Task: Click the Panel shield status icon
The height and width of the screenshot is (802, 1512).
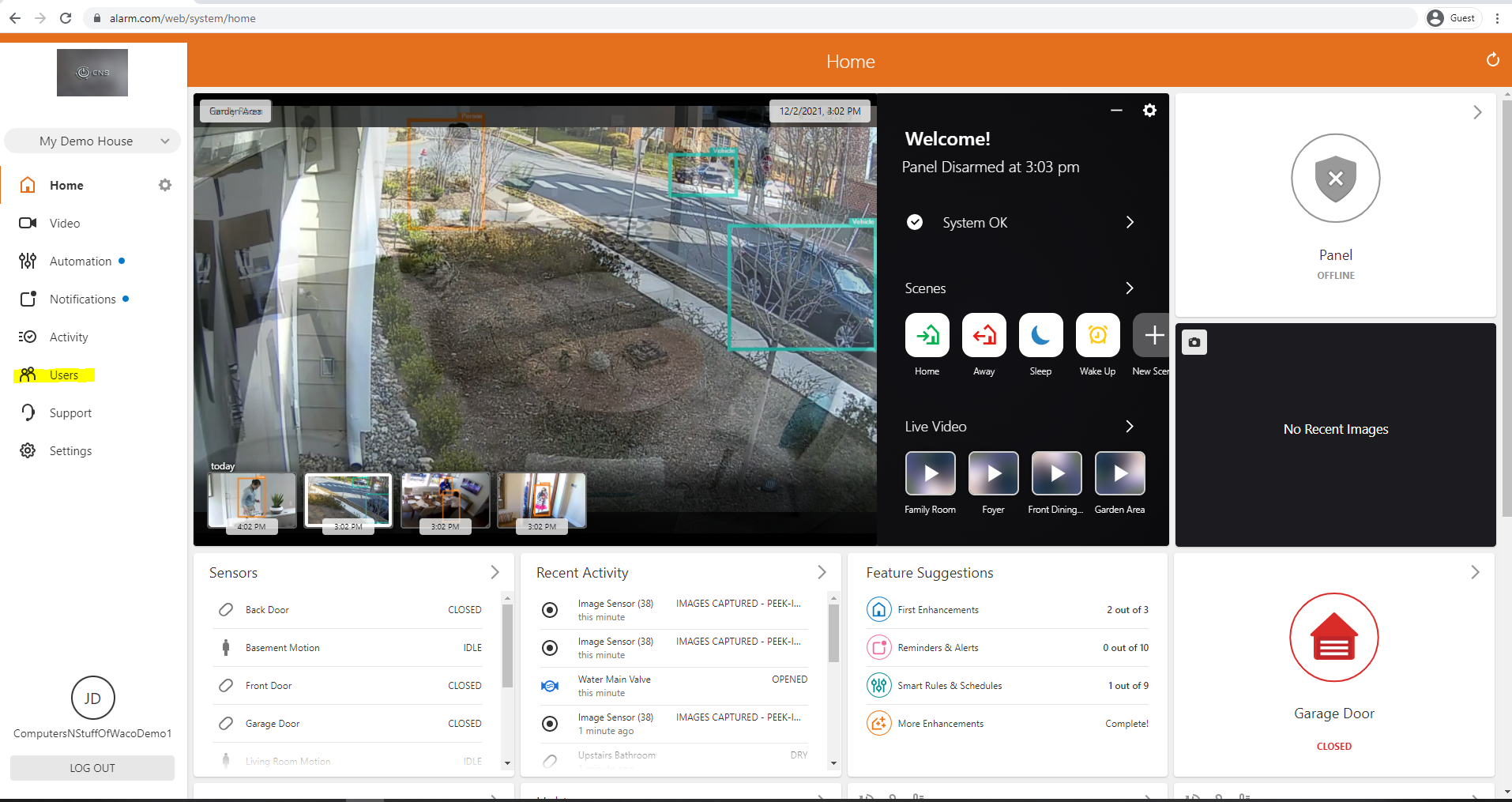Action: (x=1335, y=179)
